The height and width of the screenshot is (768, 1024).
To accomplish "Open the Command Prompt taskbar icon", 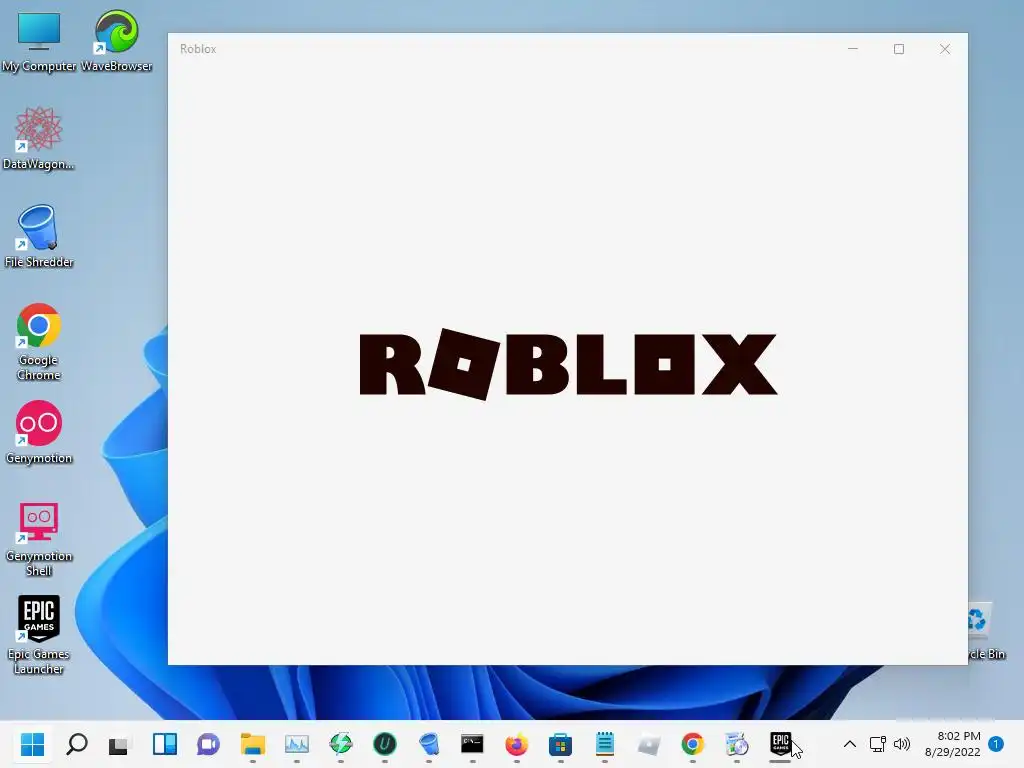I will click(x=472, y=744).
